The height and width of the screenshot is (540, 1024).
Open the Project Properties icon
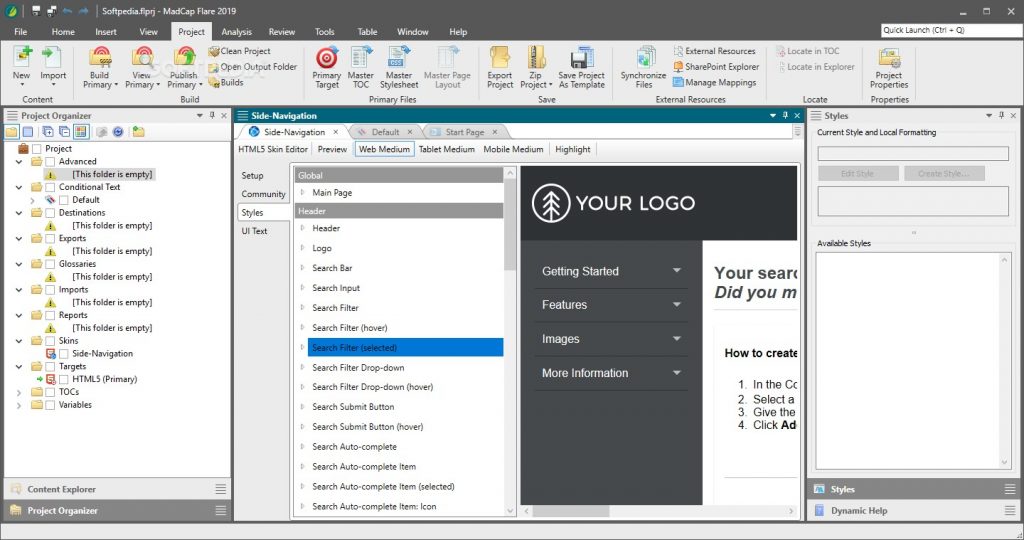click(x=888, y=58)
